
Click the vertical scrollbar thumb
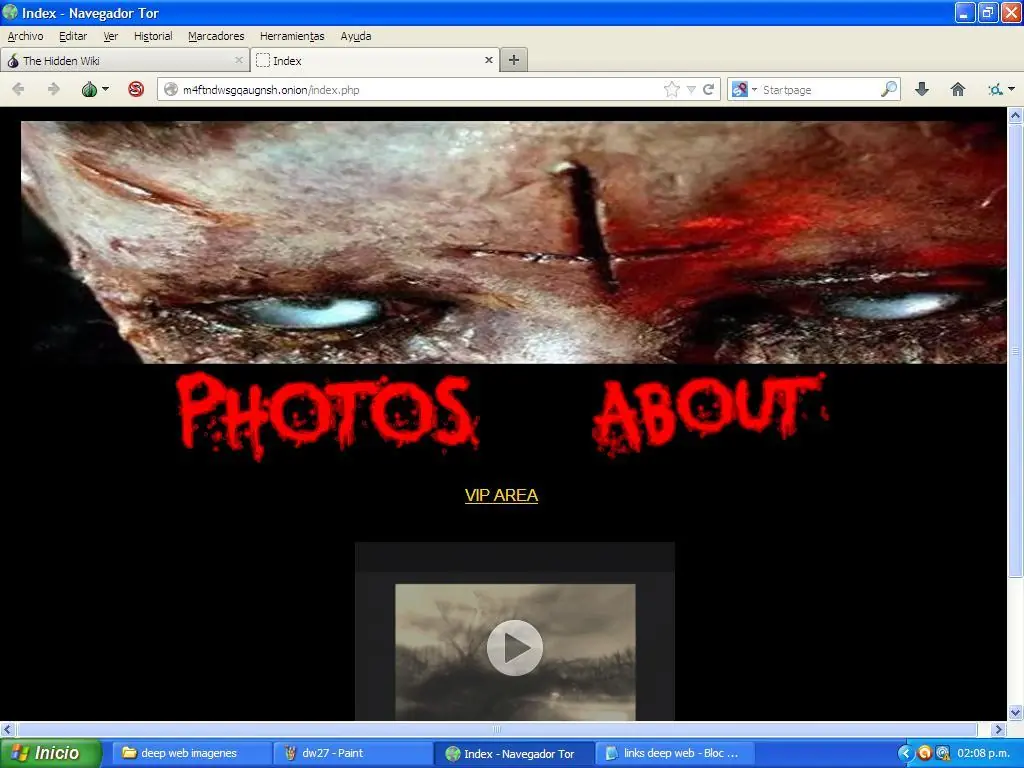coord(1016,351)
